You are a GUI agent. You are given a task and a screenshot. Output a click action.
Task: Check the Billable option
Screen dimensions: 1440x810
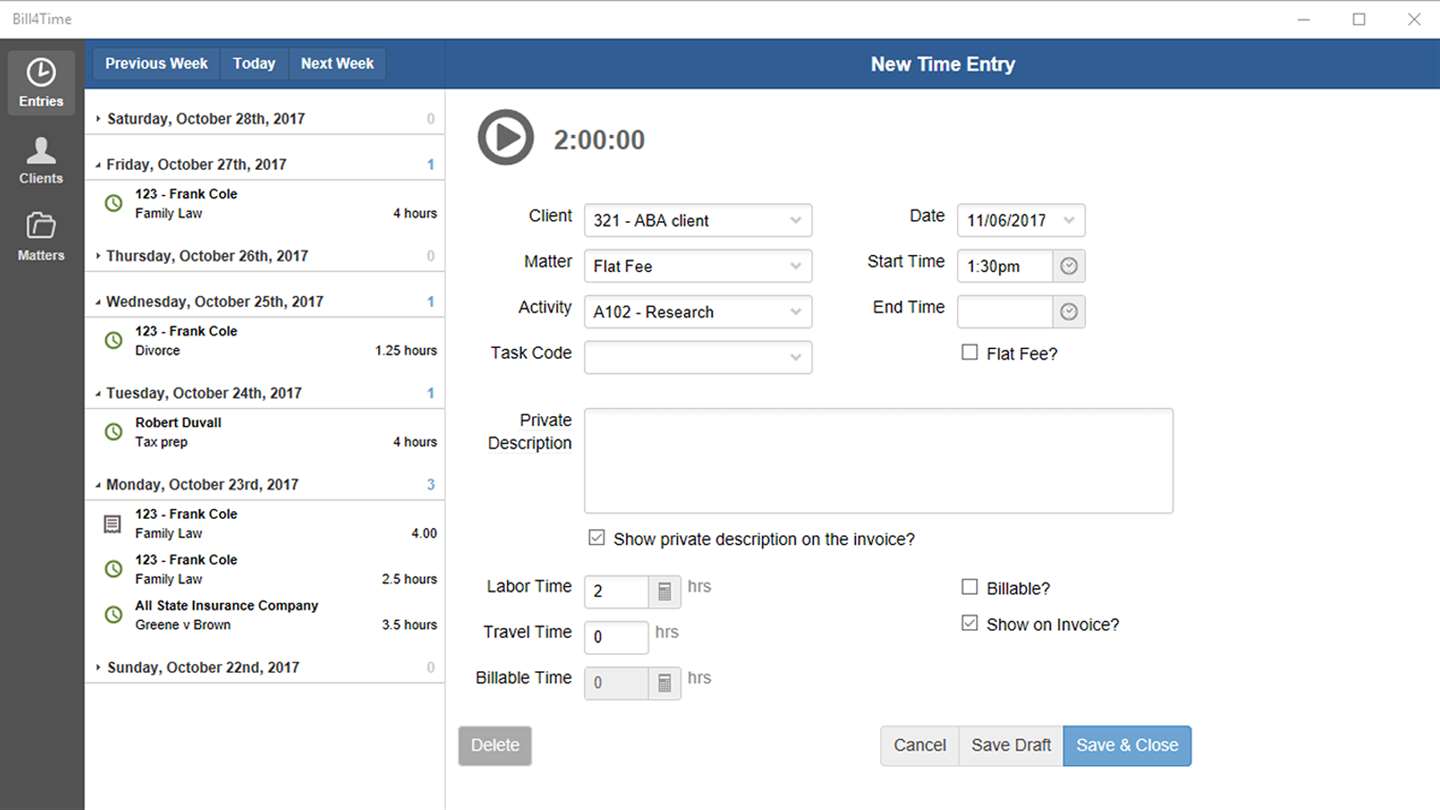tap(969, 587)
